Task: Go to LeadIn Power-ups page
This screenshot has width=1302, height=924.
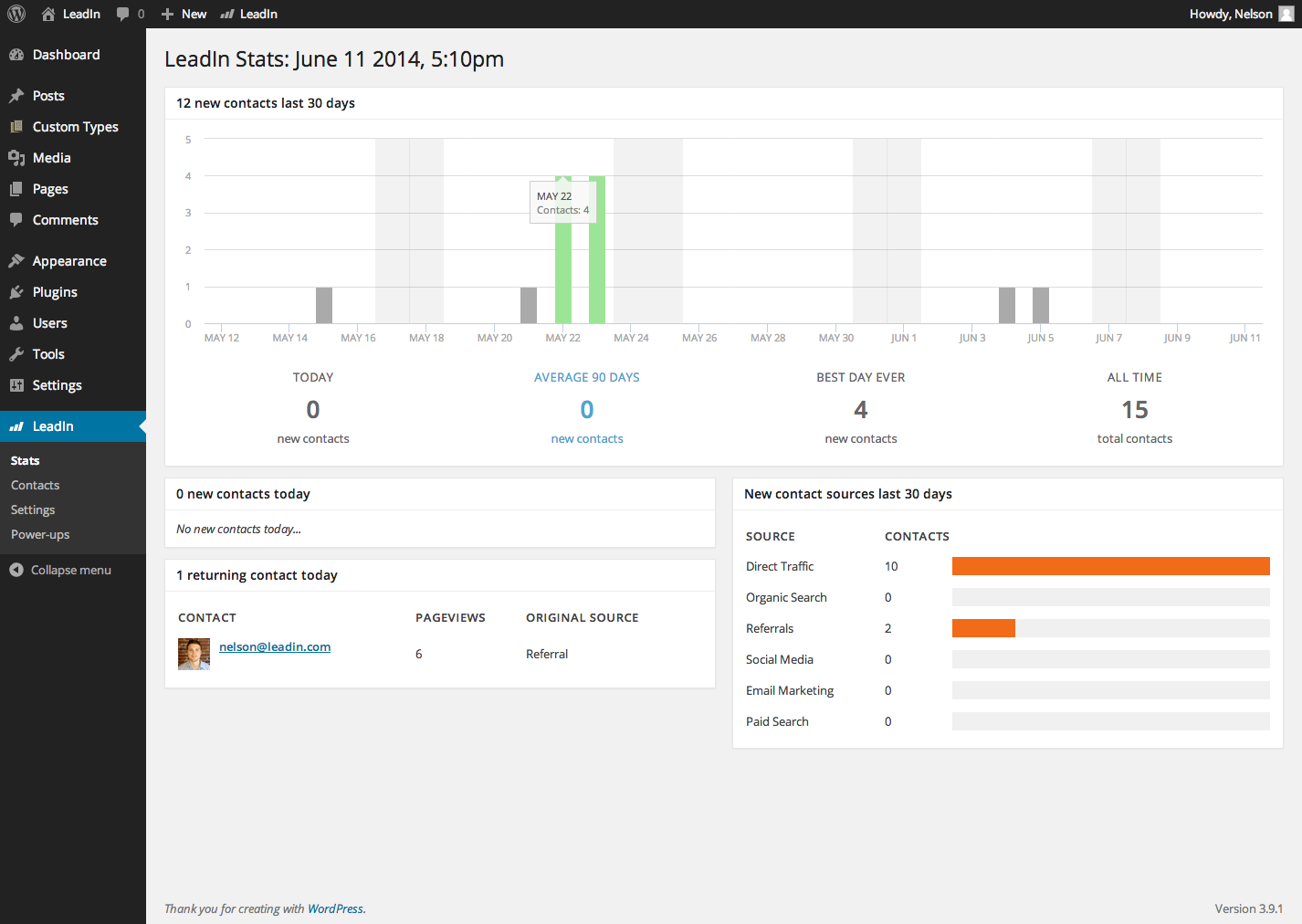Action: 40,534
